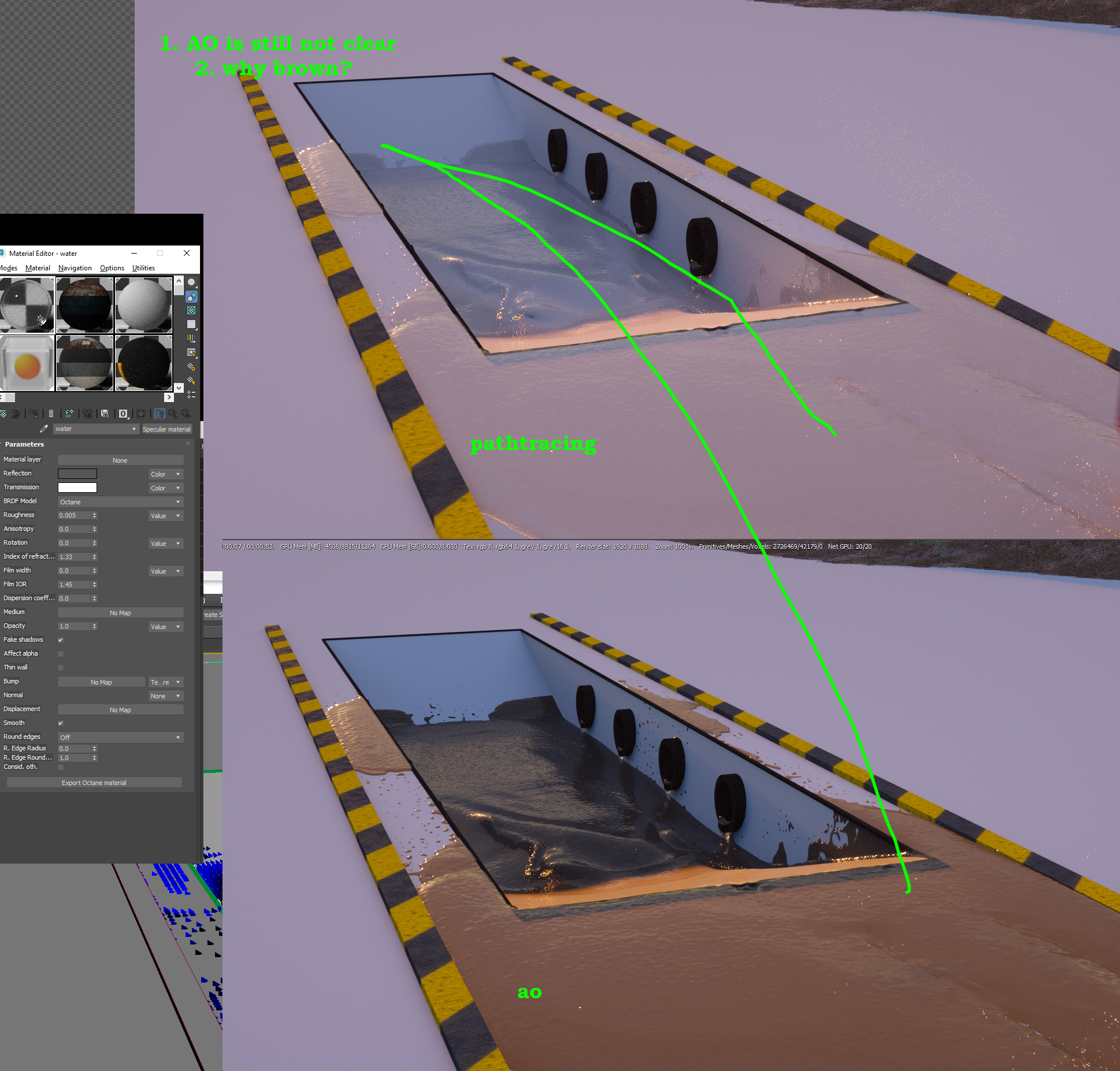Image resolution: width=1120 pixels, height=1071 pixels.
Task: Click the white Transmission color swatch
Action: coord(77,488)
